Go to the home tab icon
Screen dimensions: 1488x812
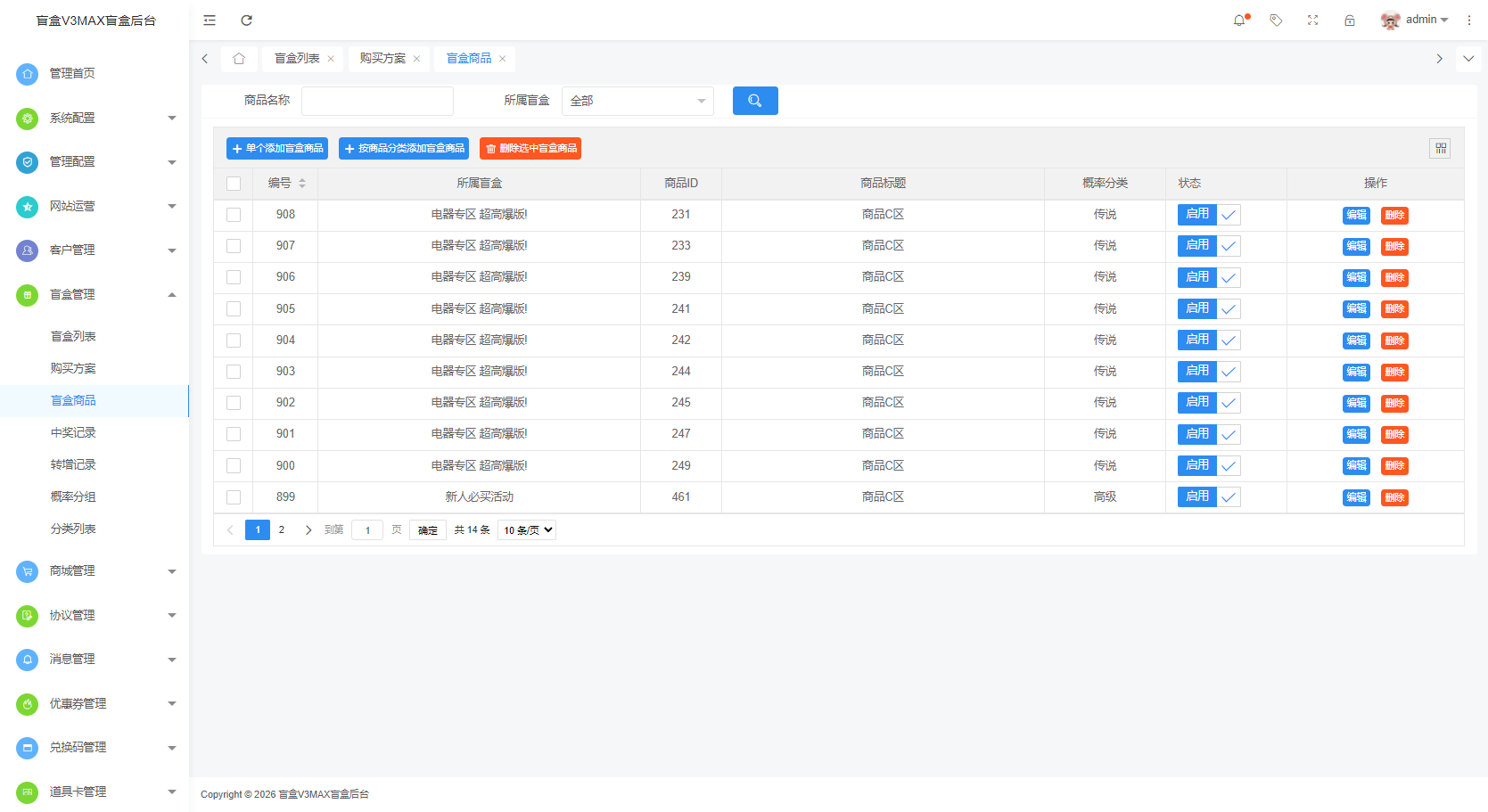point(239,59)
